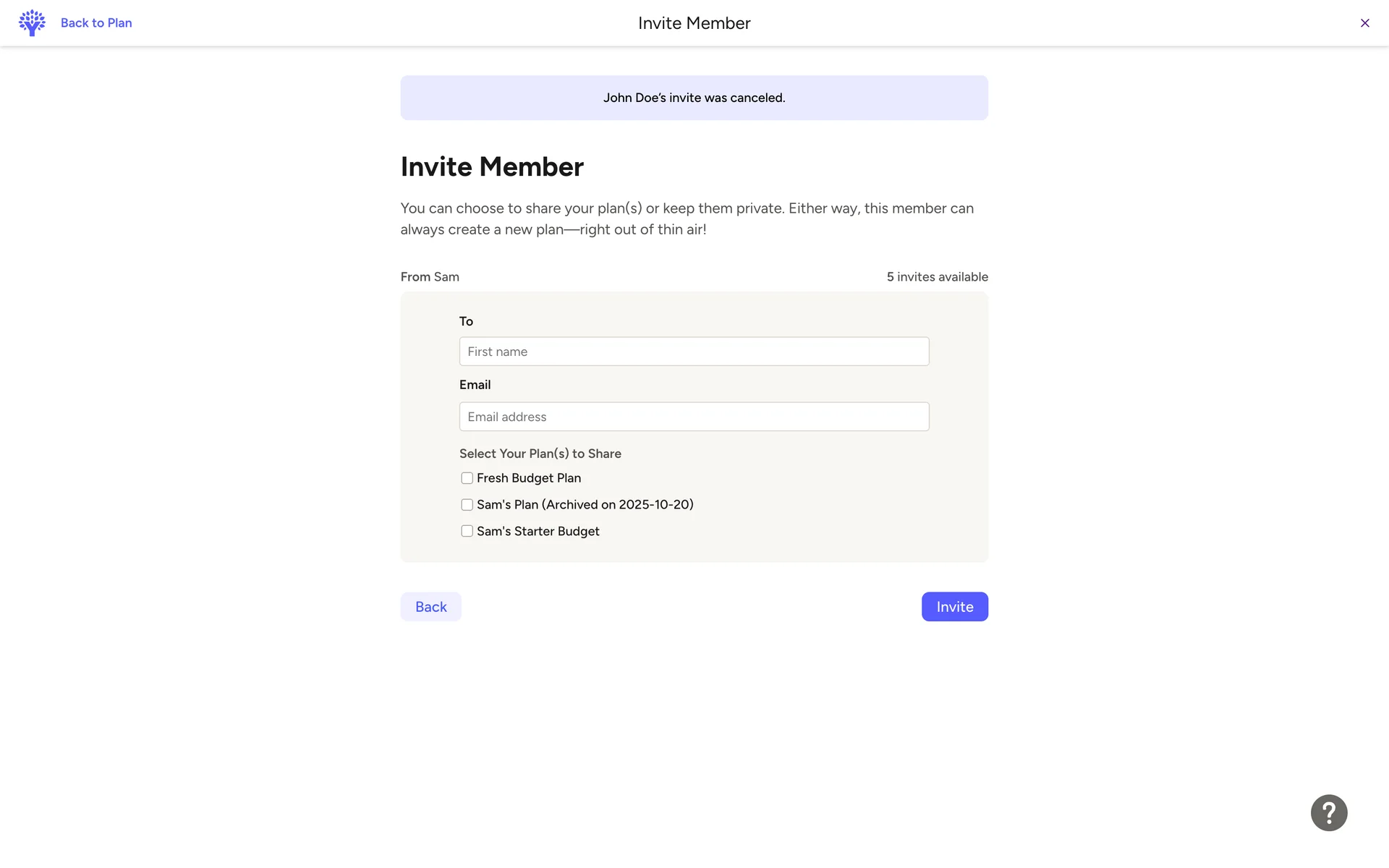Image resolution: width=1389 pixels, height=868 pixels.
Task: Click the Sam's Plan archived label text
Action: [x=585, y=505]
